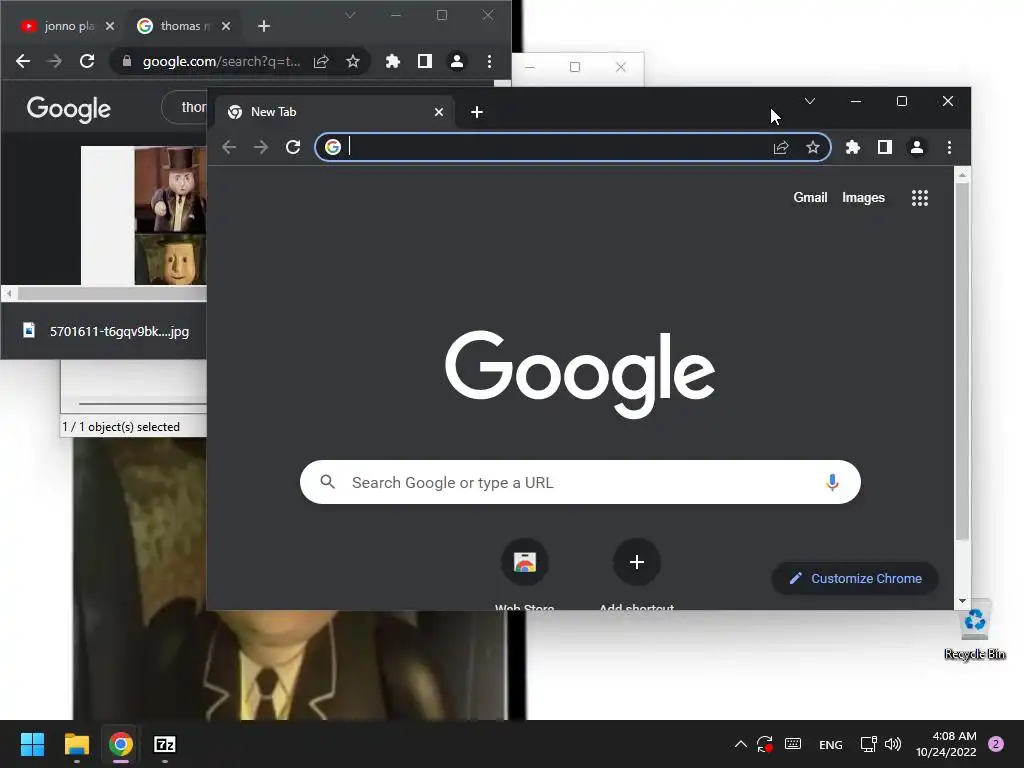Switch to thomas Google tab in back window
Image resolution: width=1024 pixels, height=768 pixels.
click(183, 26)
